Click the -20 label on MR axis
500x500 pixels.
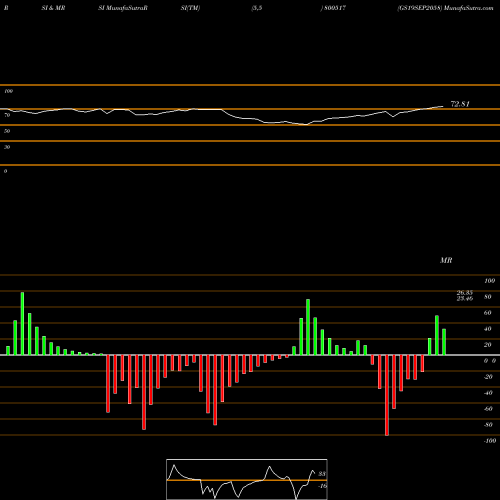pos(488,377)
